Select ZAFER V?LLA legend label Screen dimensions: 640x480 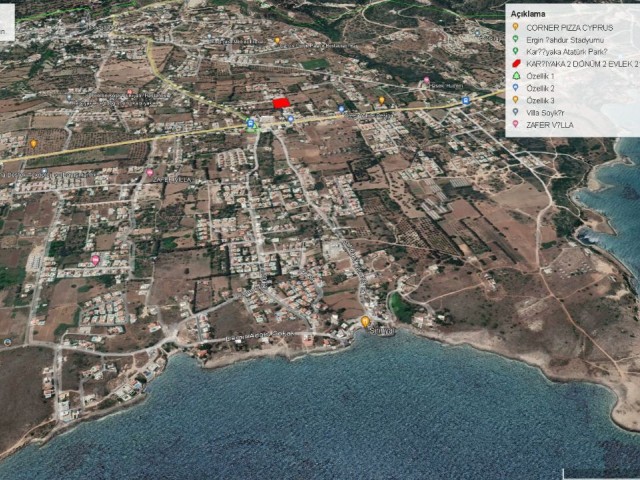tap(550, 125)
